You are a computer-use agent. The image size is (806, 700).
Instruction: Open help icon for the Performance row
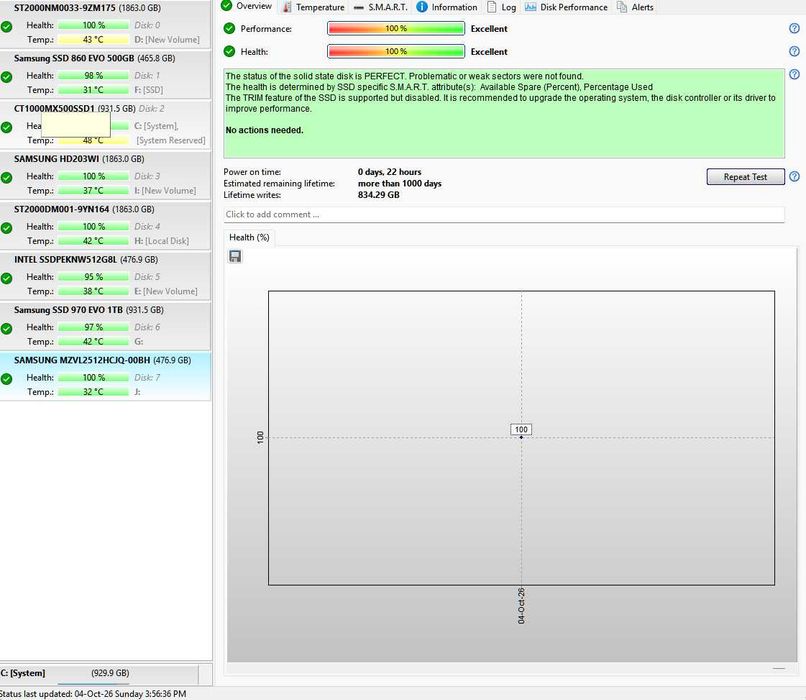(794, 29)
